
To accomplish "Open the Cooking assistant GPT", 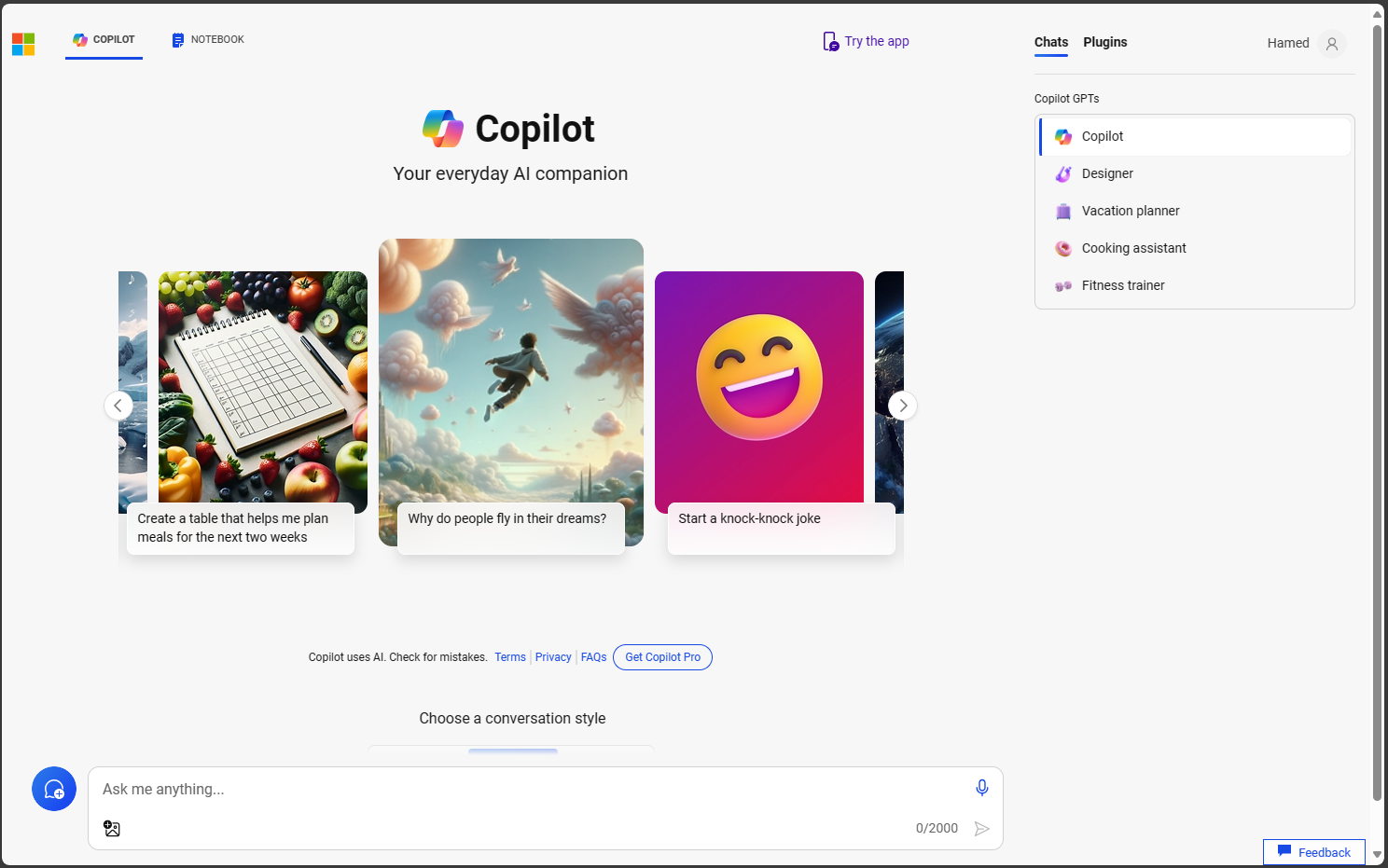I will tap(1195, 248).
